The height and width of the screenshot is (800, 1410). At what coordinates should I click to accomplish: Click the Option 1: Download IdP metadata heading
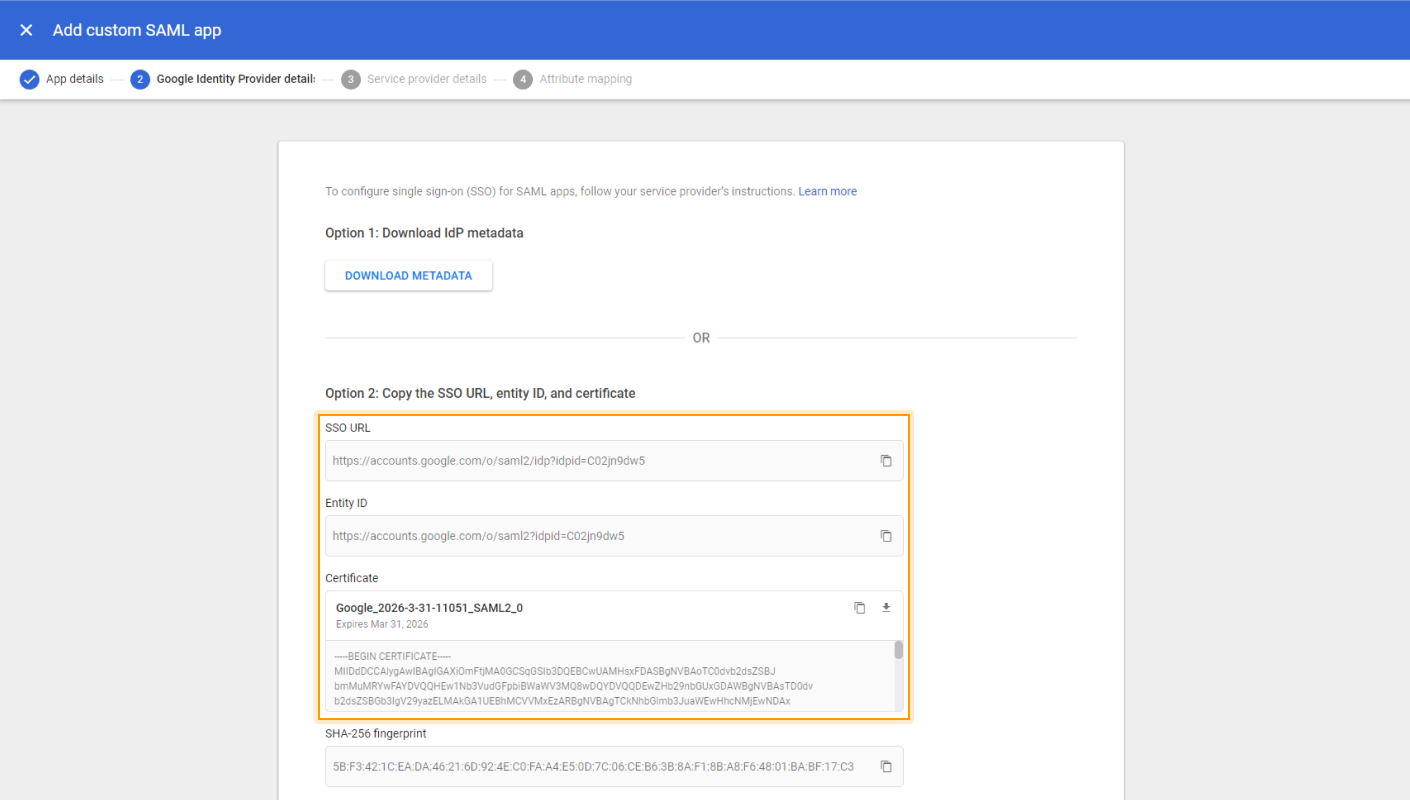[424, 233]
